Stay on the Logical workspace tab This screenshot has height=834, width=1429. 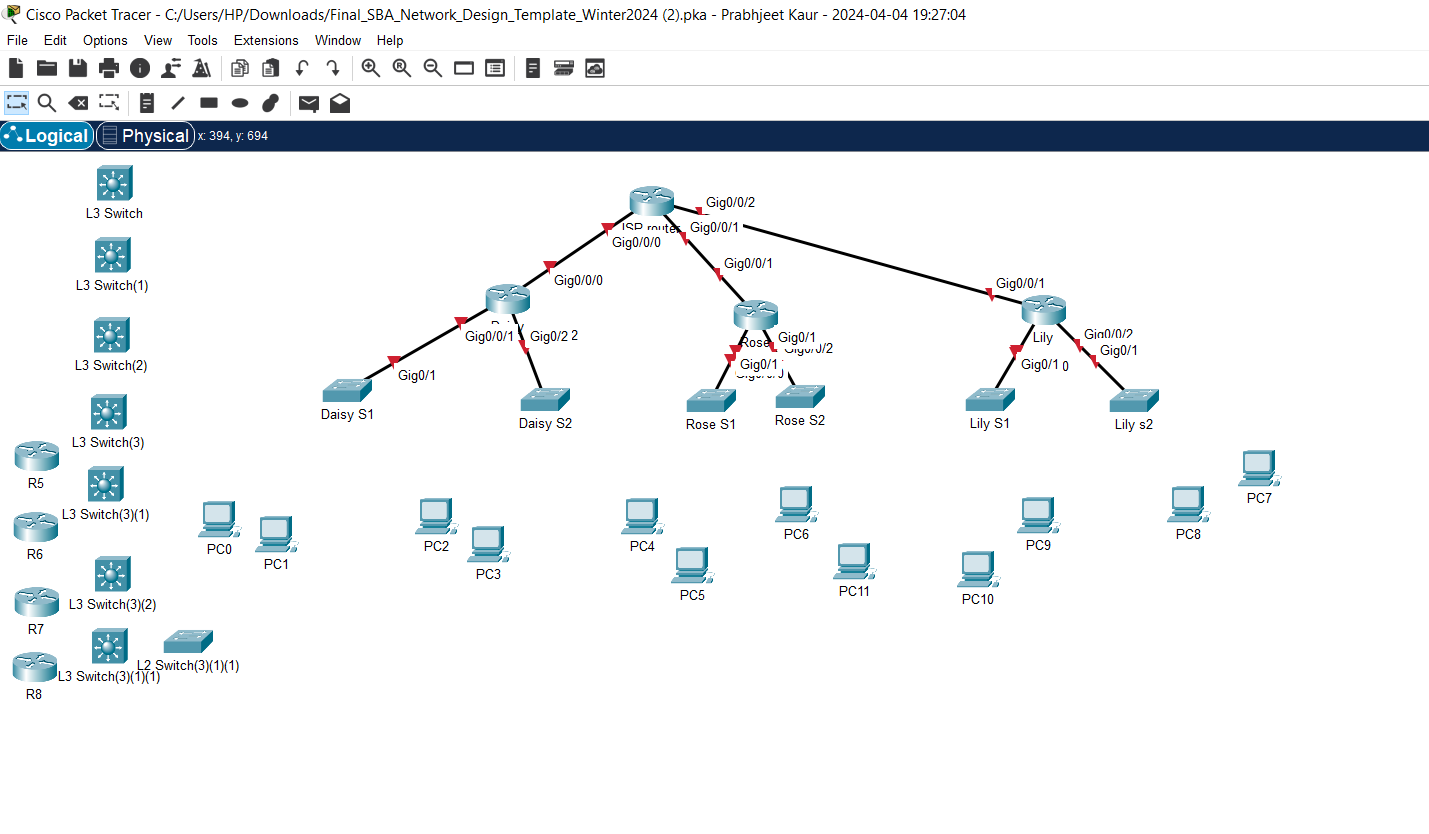[x=46, y=135]
